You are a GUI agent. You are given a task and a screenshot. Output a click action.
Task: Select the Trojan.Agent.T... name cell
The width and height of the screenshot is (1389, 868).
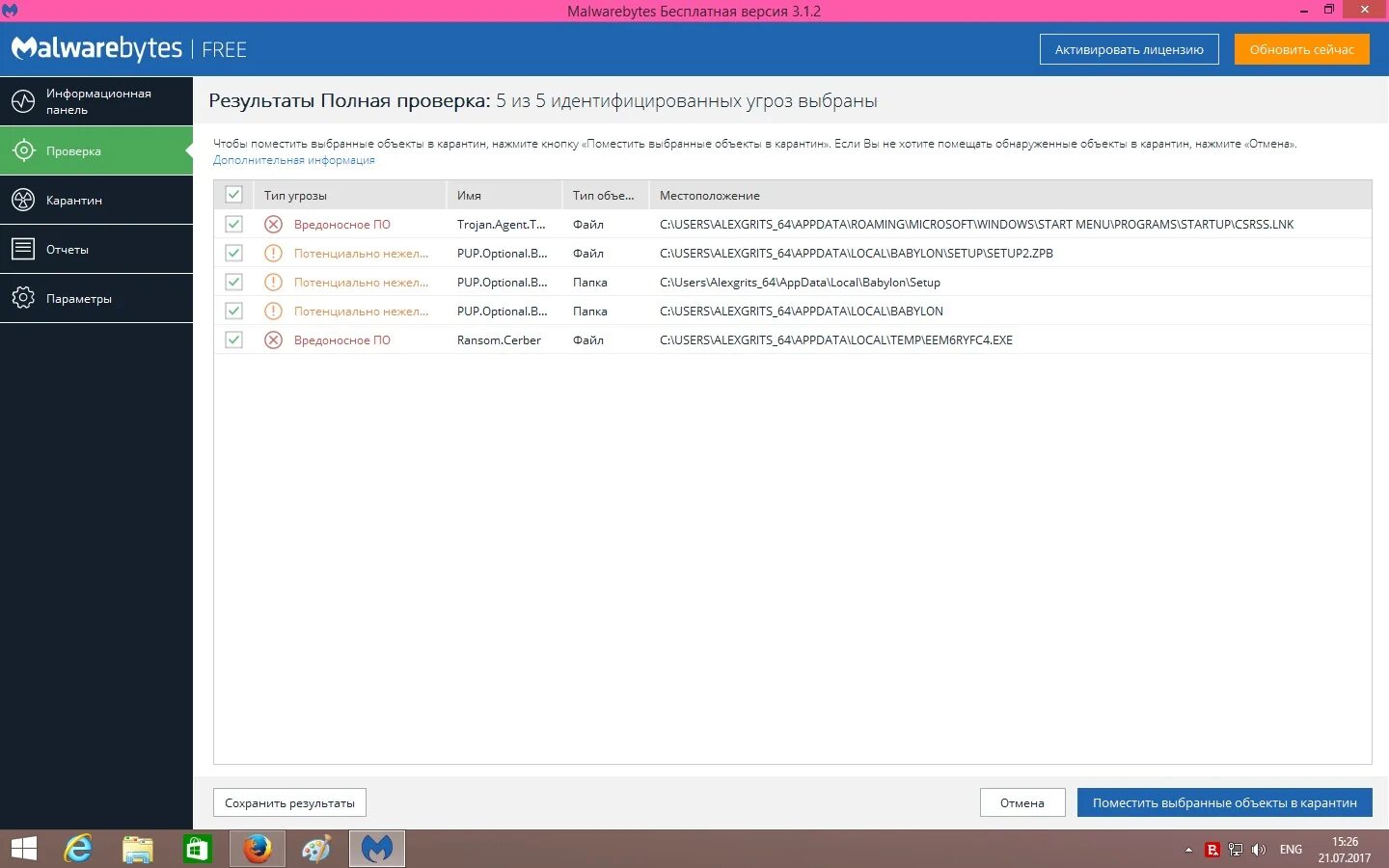tap(502, 224)
